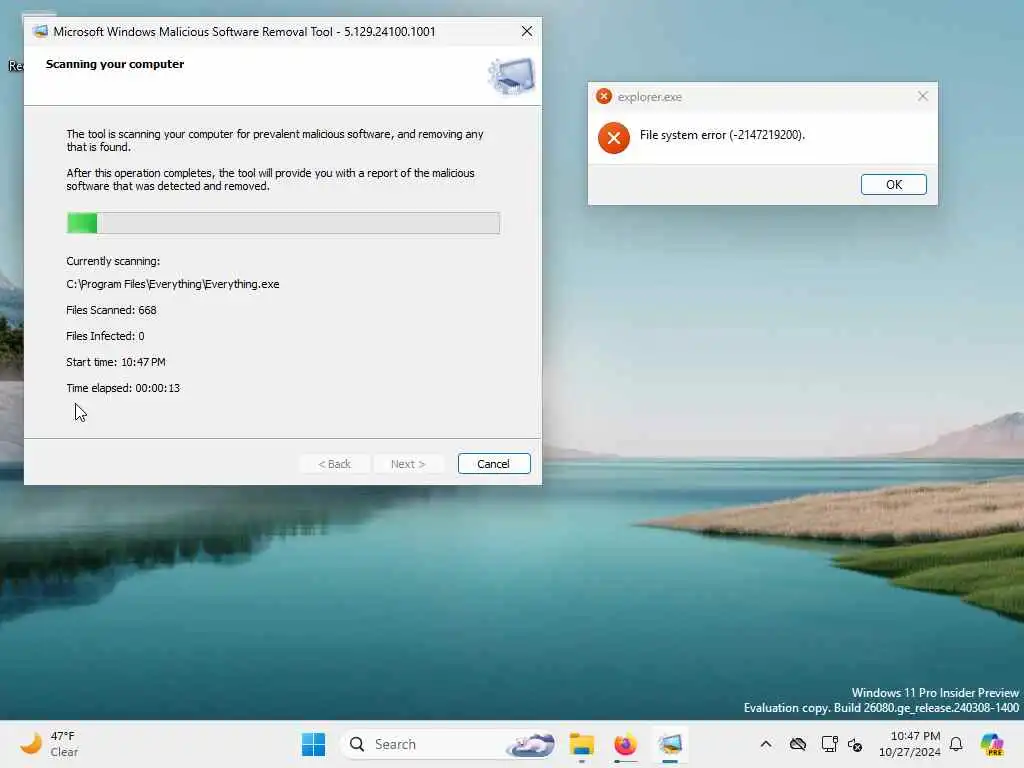1024x768 pixels.
Task: Click the "Files Scanned: 668" text
Action: [x=112, y=310]
